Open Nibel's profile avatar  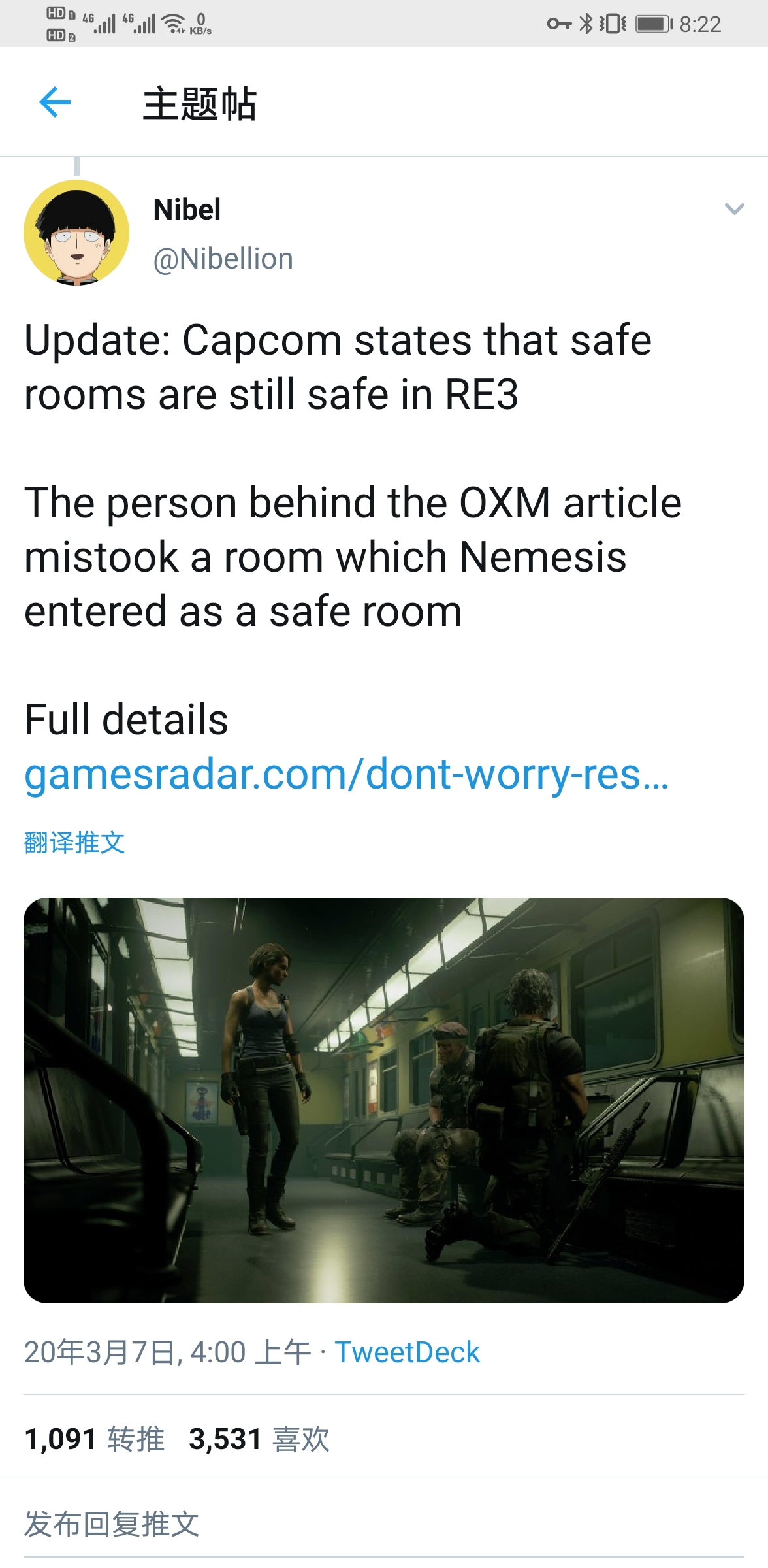[x=76, y=233]
